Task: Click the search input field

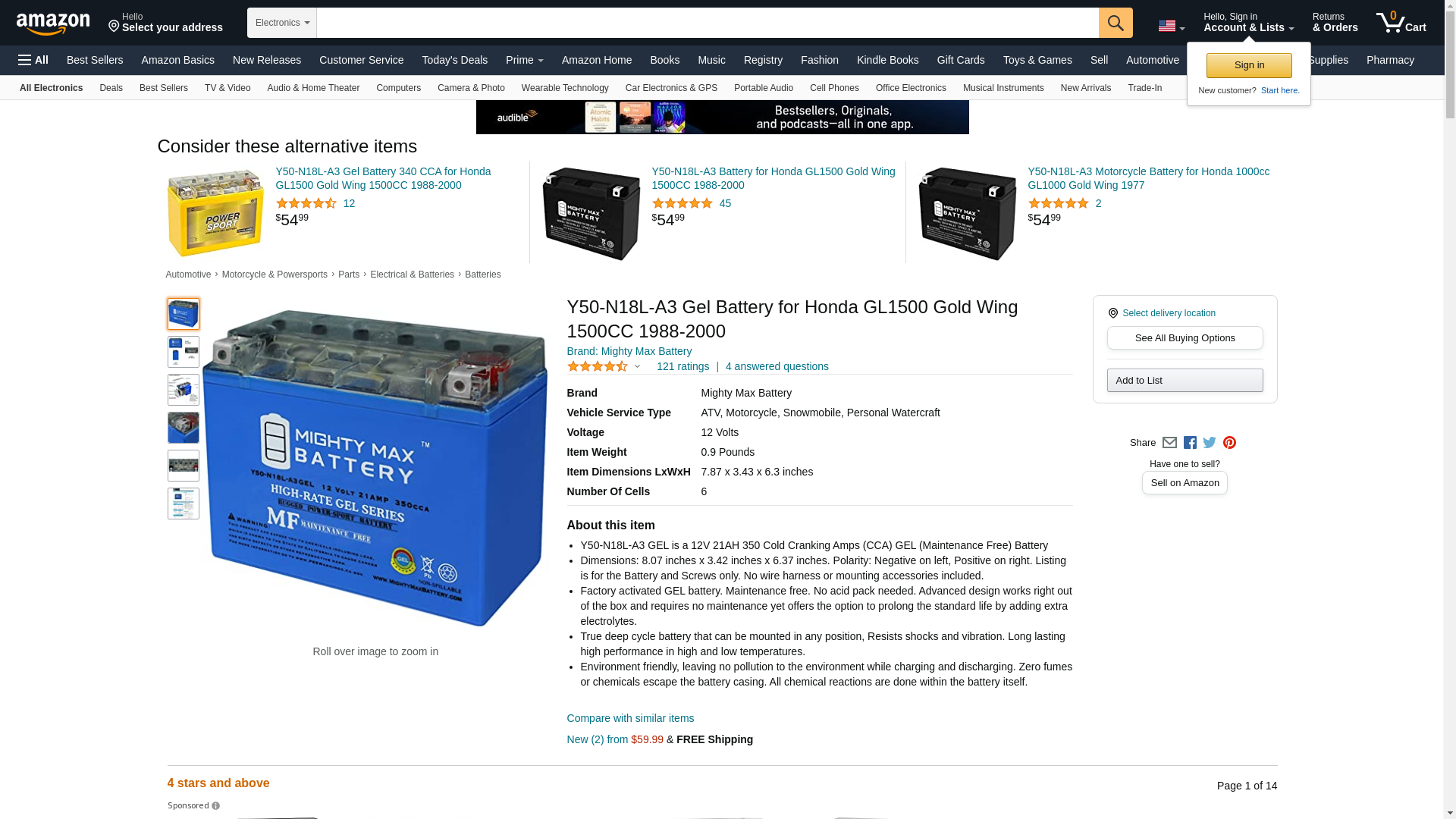Action: [x=708, y=23]
